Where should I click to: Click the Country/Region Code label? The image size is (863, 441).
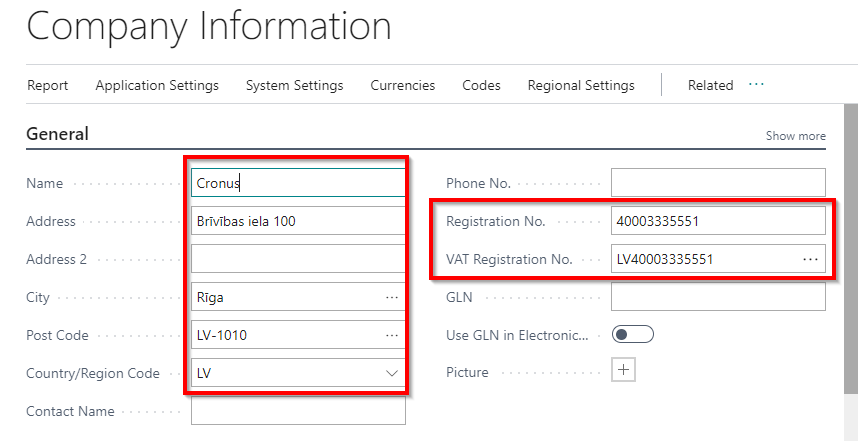click(x=92, y=373)
